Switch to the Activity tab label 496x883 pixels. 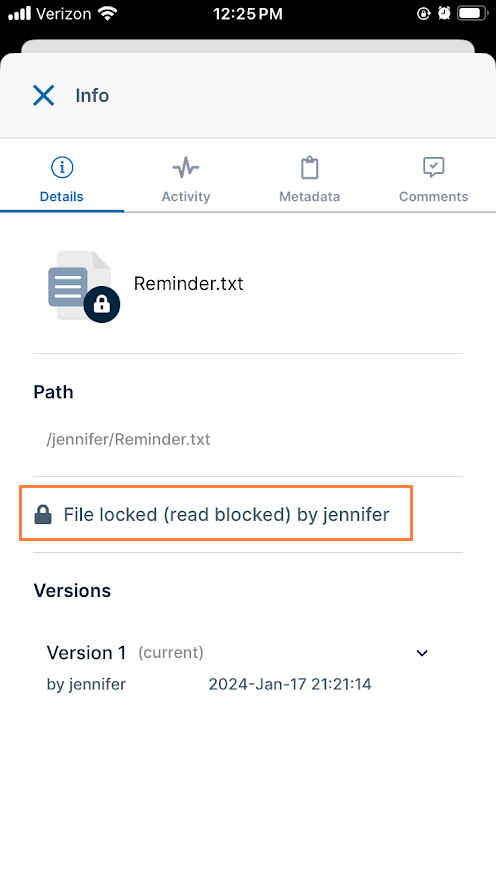(186, 197)
